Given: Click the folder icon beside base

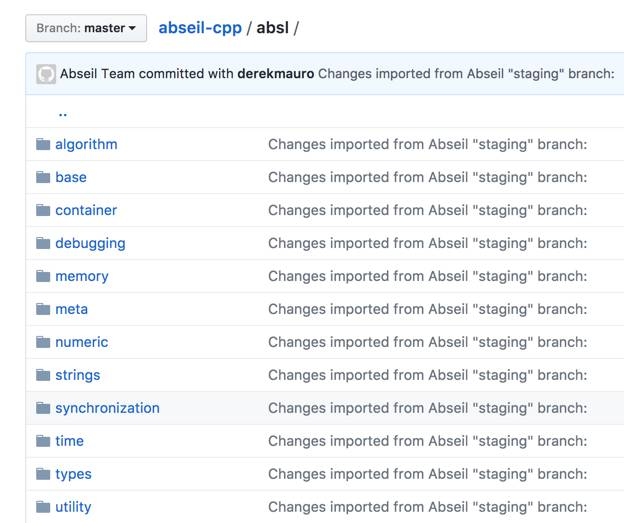Looking at the screenshot, I should [43, 177].
